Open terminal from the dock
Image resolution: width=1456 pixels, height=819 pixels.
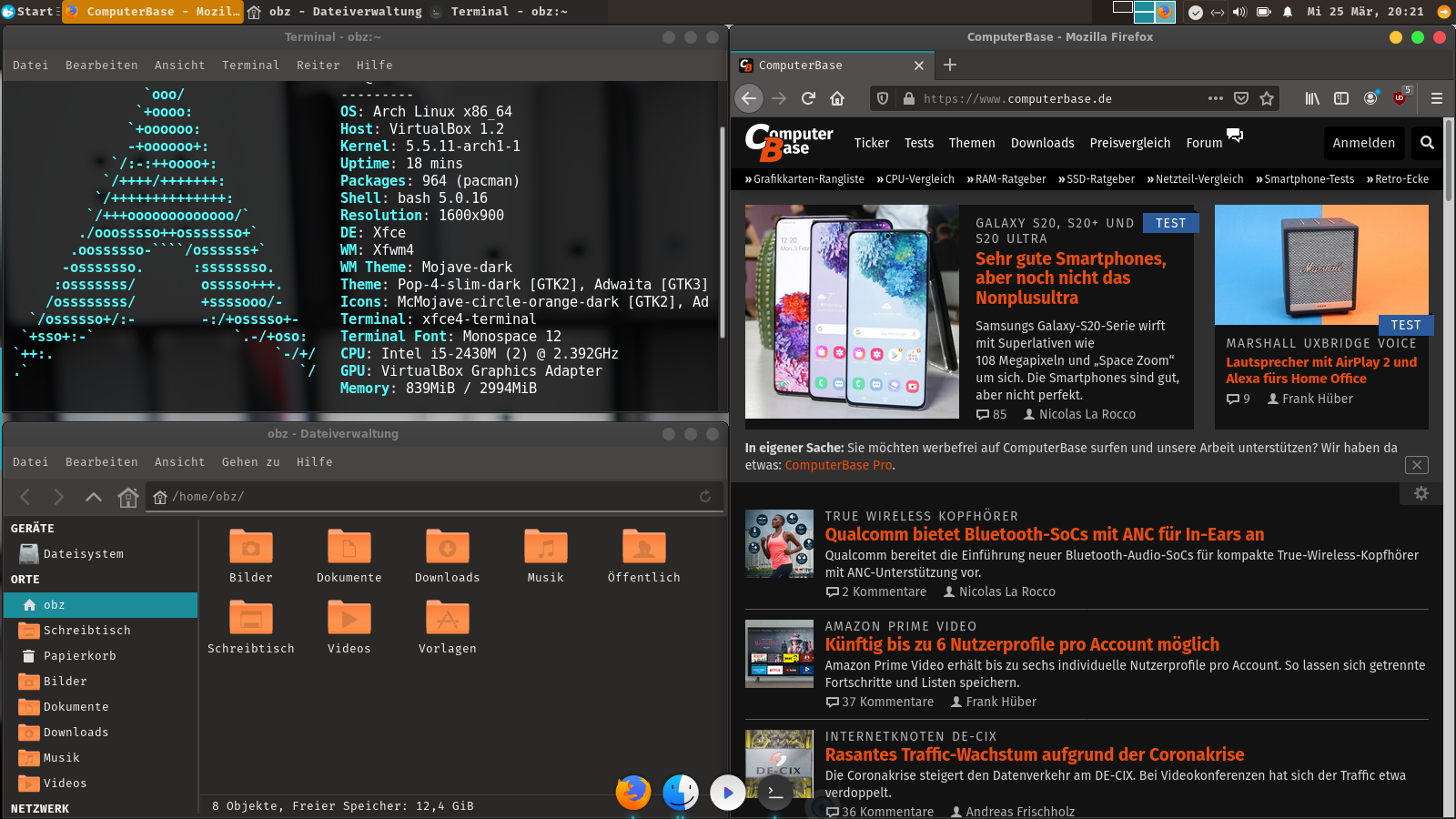(775, 793)
